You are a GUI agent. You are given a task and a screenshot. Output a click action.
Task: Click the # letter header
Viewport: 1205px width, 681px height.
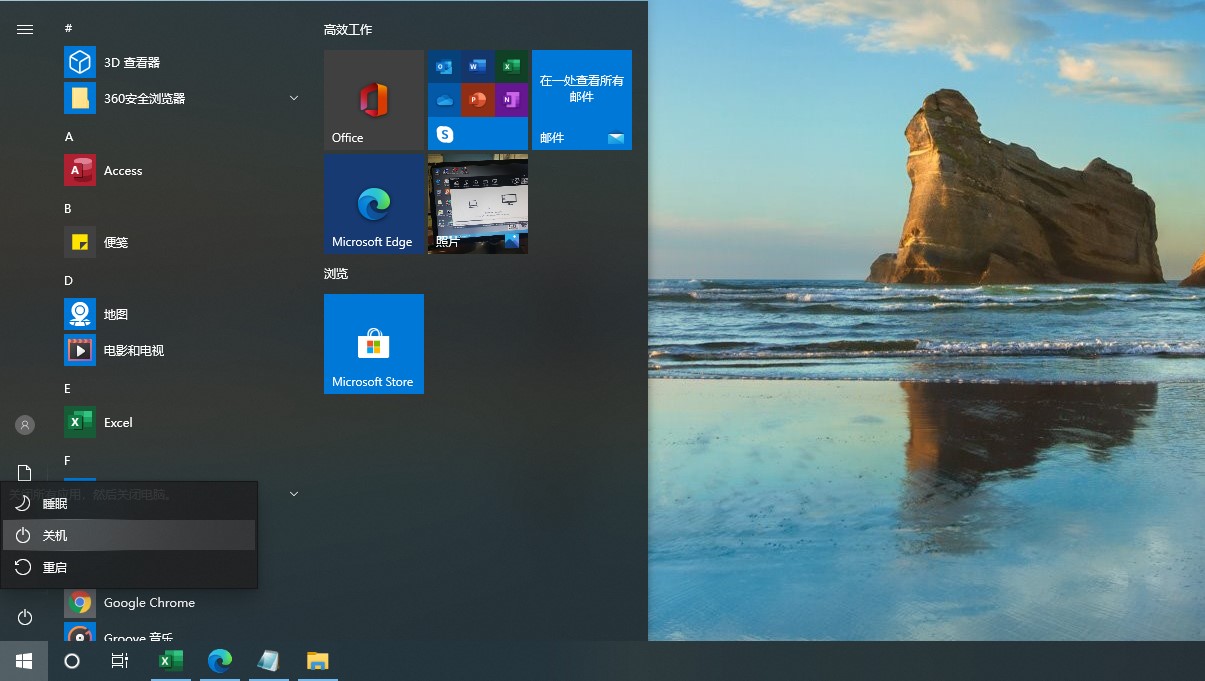(x=68, y=28)
